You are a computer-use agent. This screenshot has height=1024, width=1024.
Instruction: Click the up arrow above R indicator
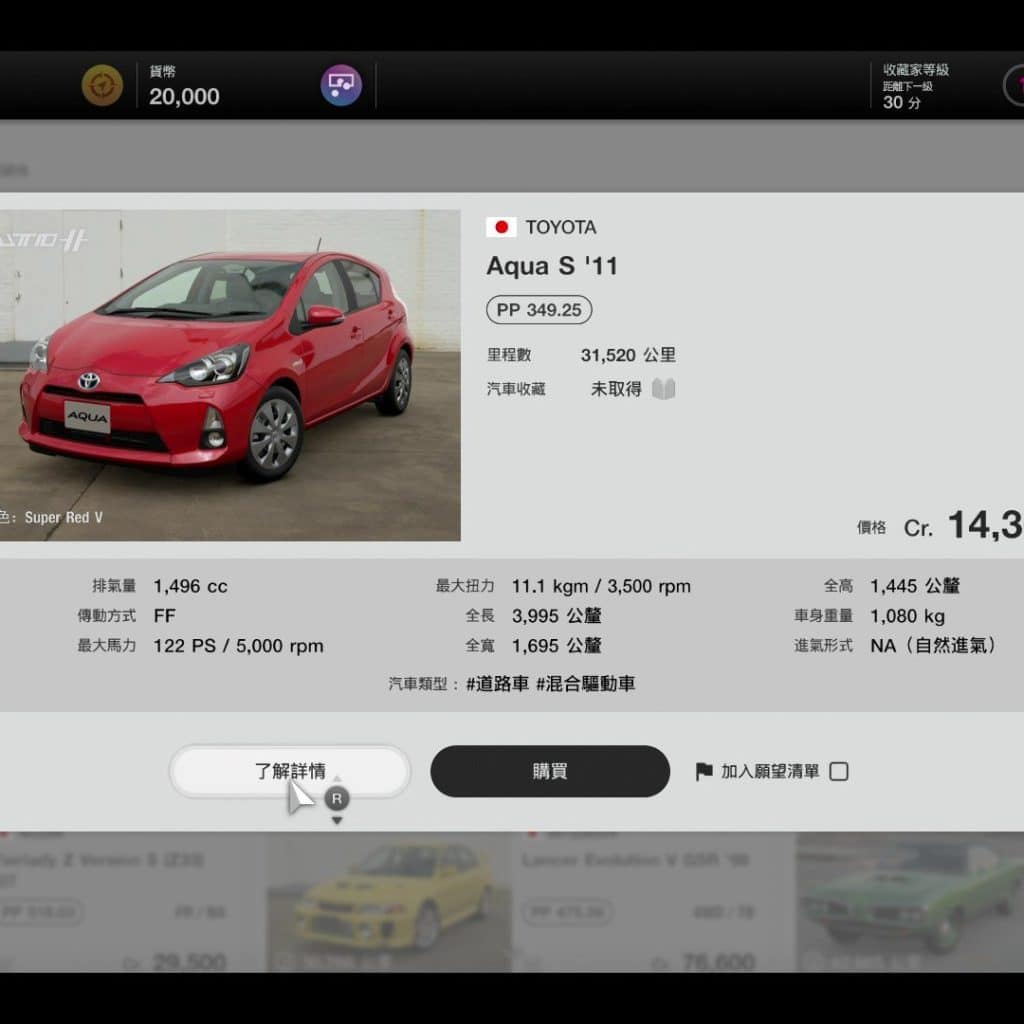coord(337,779)
